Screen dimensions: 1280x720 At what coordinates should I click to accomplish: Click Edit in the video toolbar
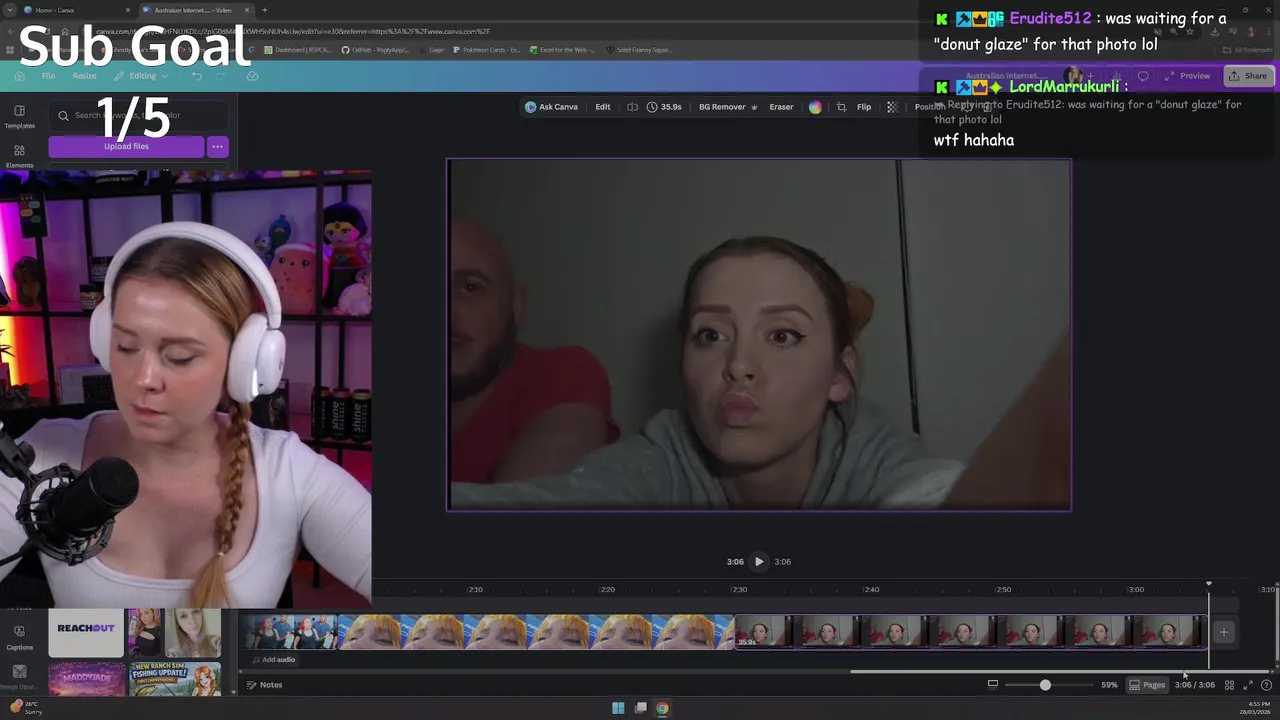coord(603,107)
